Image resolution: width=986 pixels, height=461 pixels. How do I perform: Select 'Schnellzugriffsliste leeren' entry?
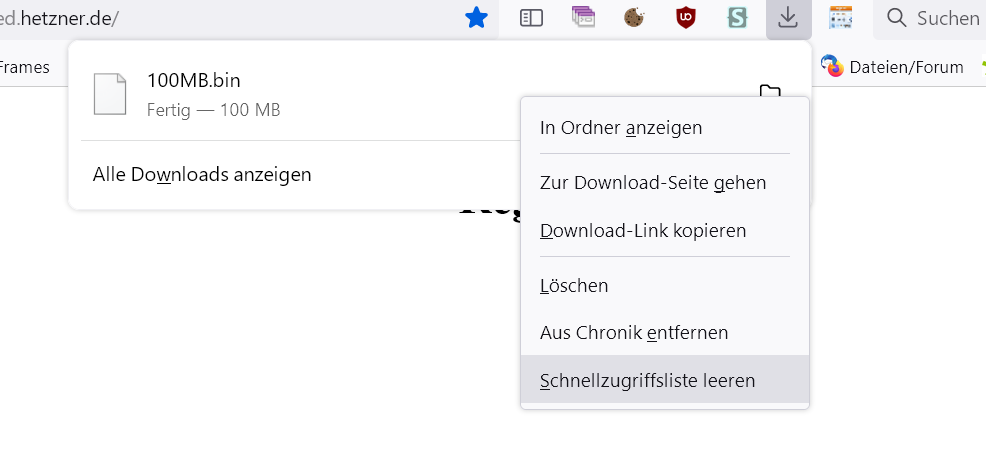tap(647, 380)
